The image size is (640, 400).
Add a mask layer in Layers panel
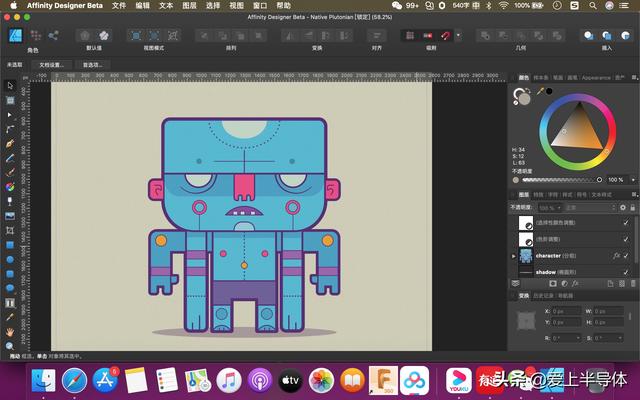click(x=553, y=283)
